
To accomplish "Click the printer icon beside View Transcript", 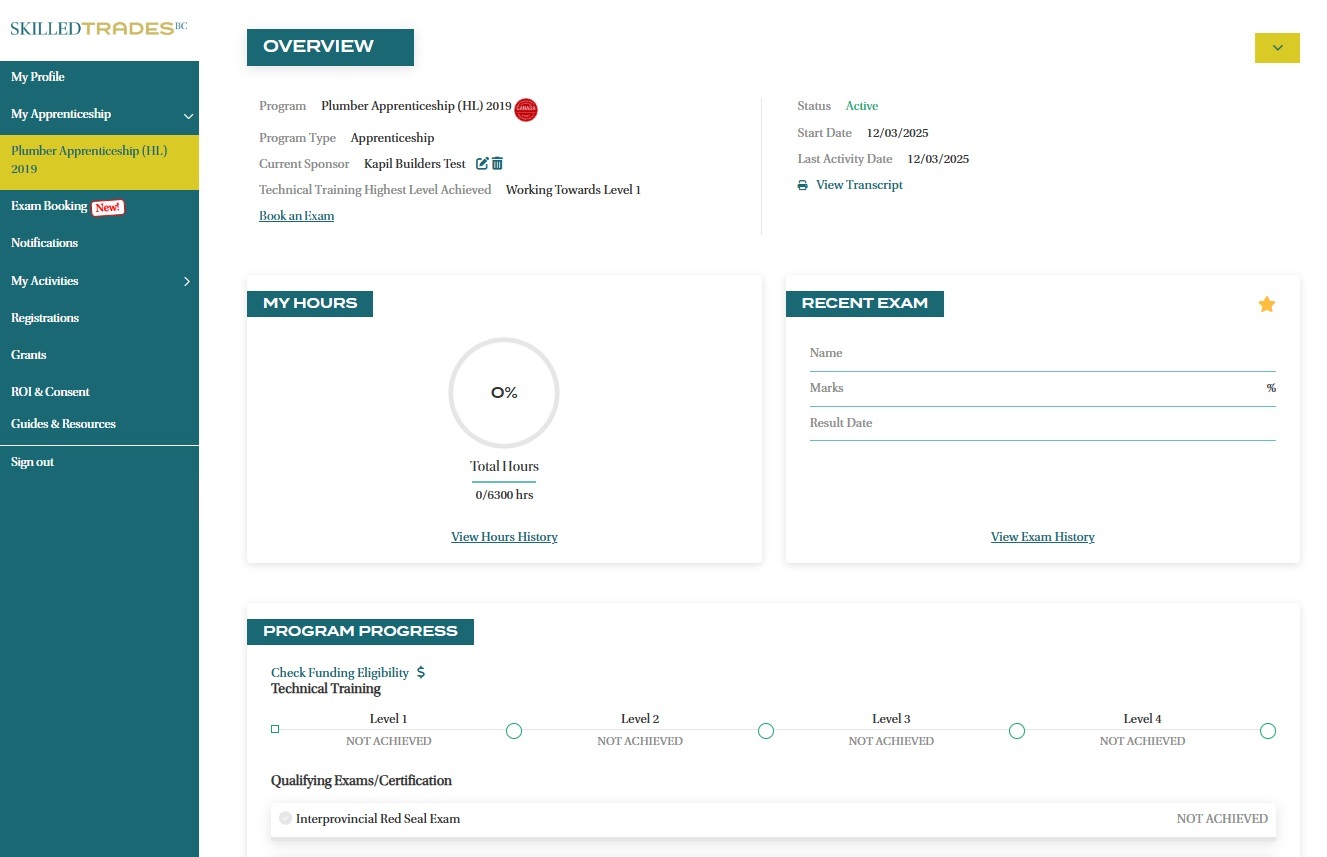I will coord(802,186).
